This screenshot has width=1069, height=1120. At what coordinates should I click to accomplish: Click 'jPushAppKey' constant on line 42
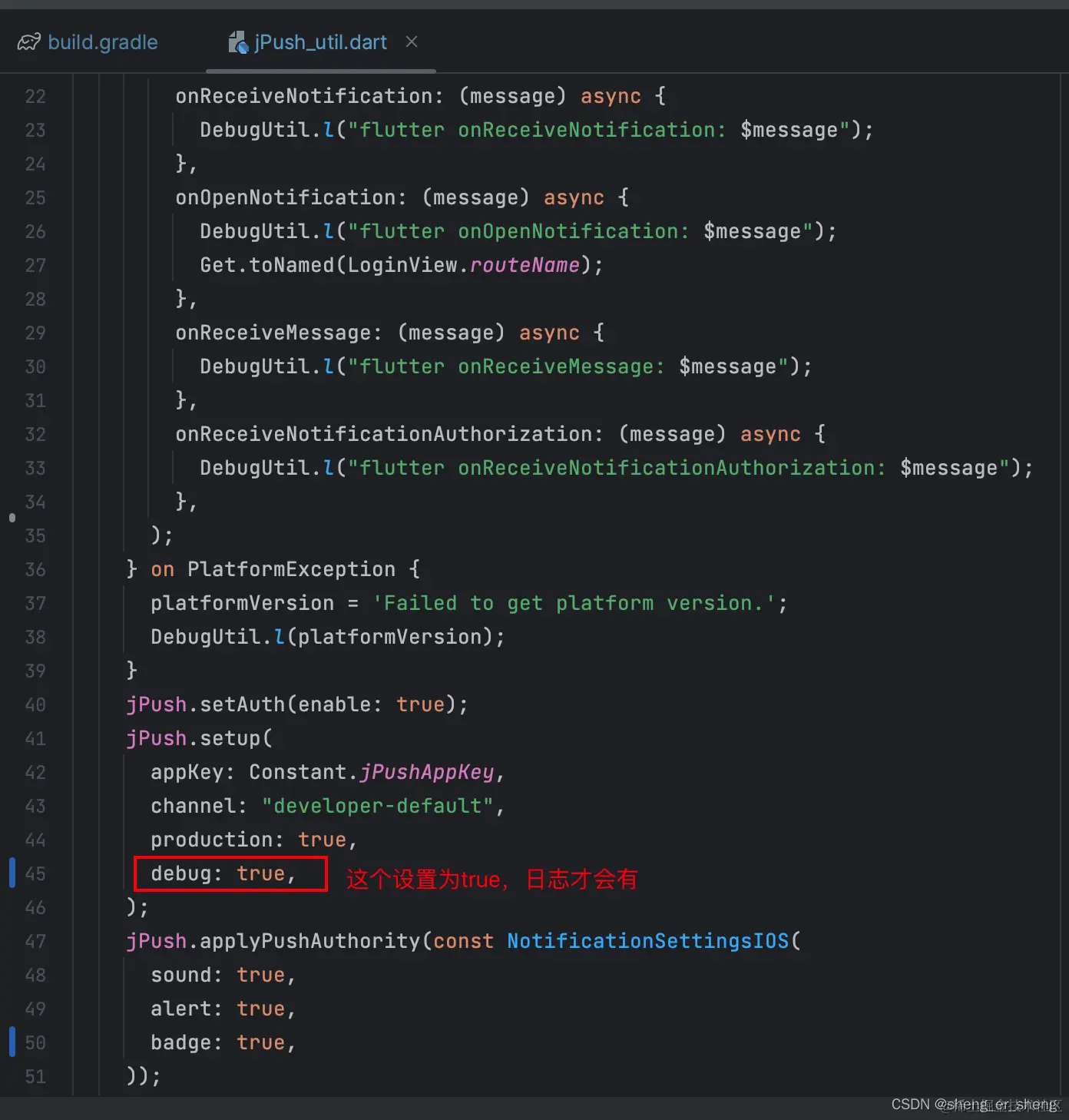coord(427,772)
